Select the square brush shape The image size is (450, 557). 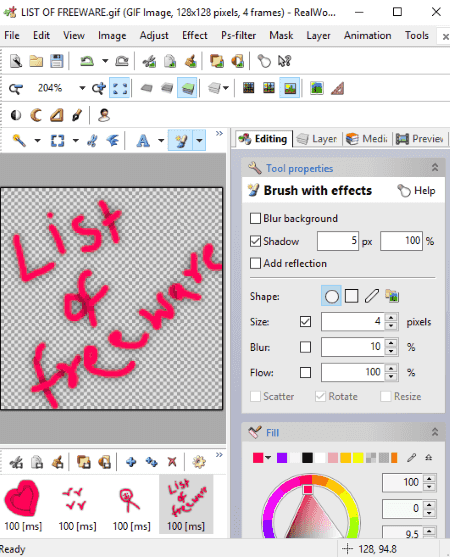[x=352, y=296]
